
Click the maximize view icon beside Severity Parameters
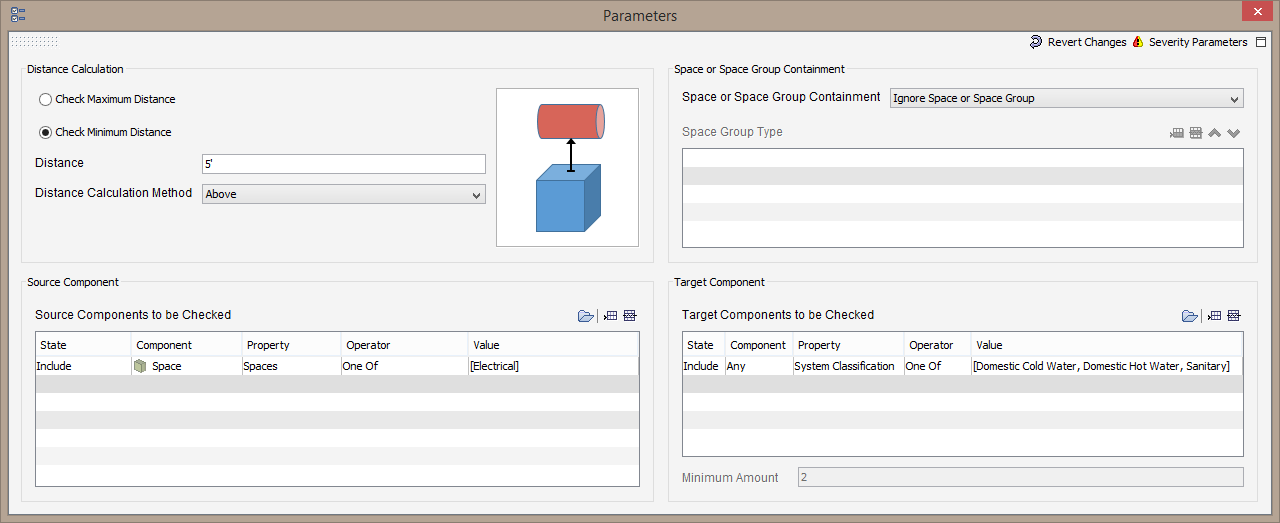click(x=1261, y=42)
